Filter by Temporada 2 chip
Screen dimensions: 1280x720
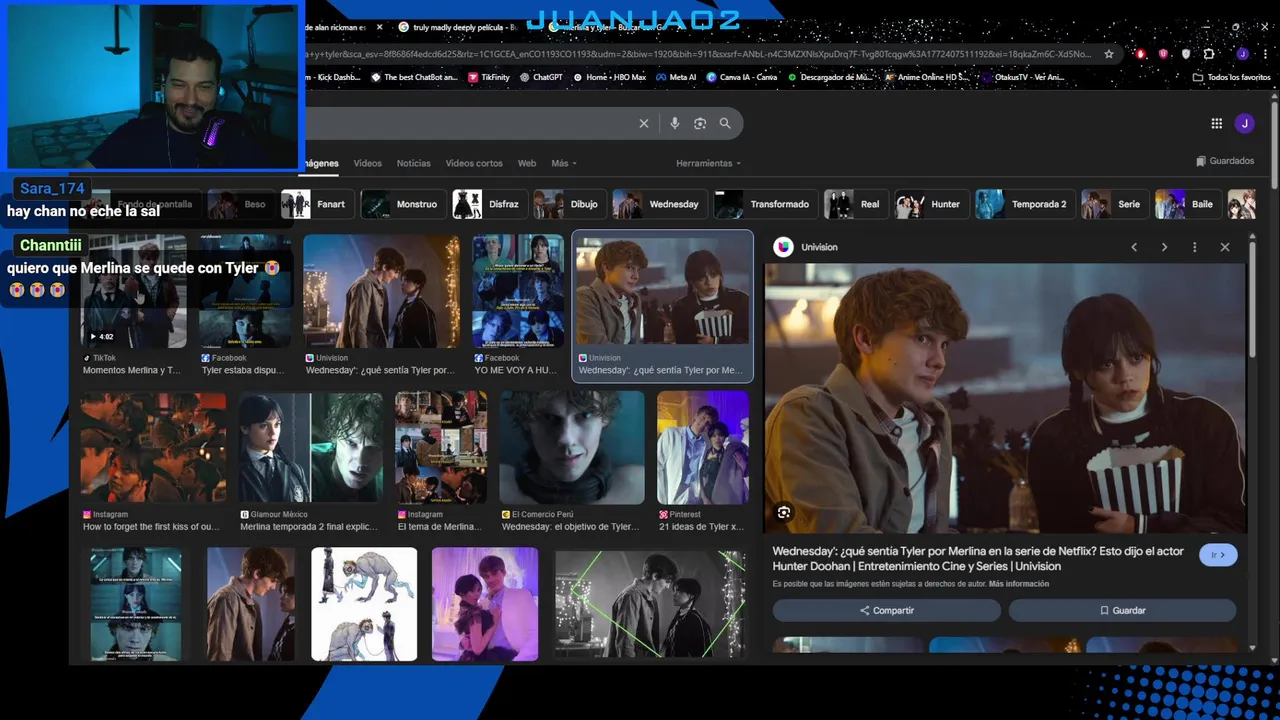(1024, 204)
